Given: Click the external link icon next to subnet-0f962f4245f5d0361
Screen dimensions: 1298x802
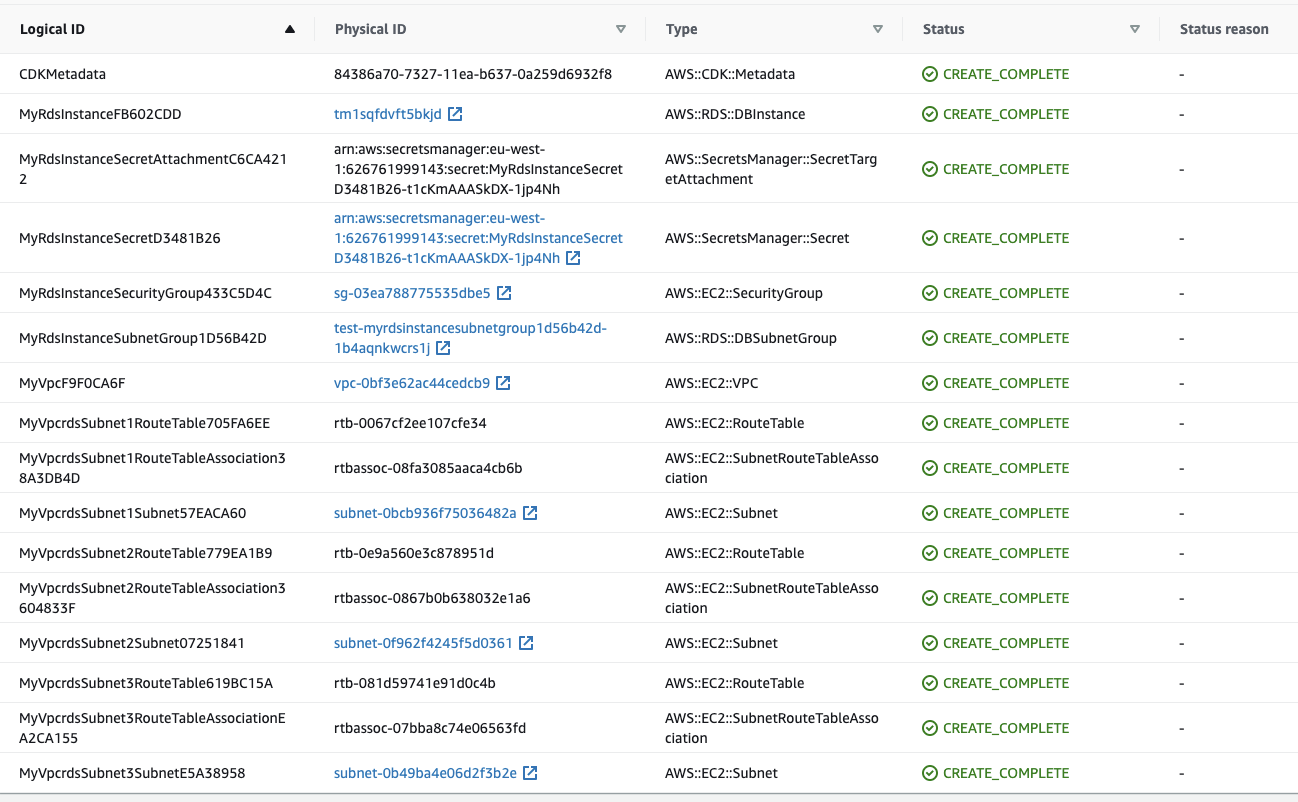Looking at the screenshot, I should click(x=527, y=642).
